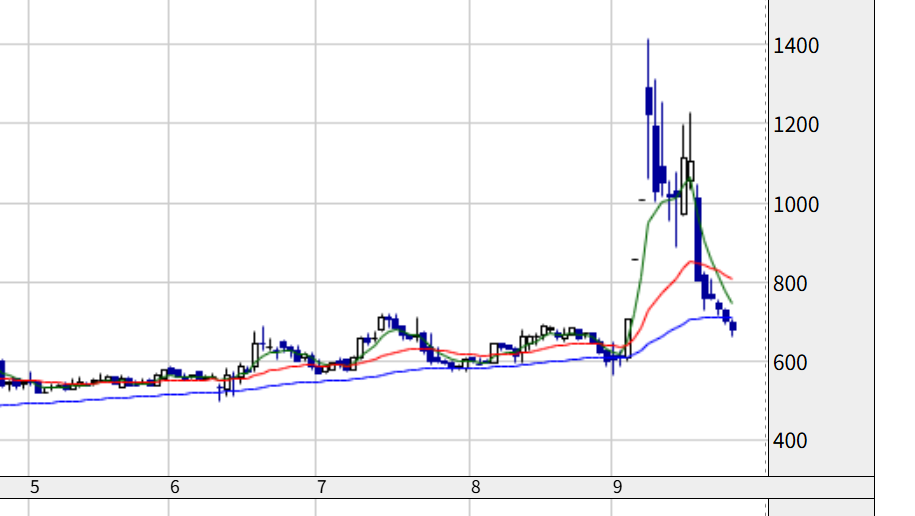Image resolution: width=915 pixels, height=516 pixels.
Task: Click month 7 on the time axis
Action: (x=322, y=487)
